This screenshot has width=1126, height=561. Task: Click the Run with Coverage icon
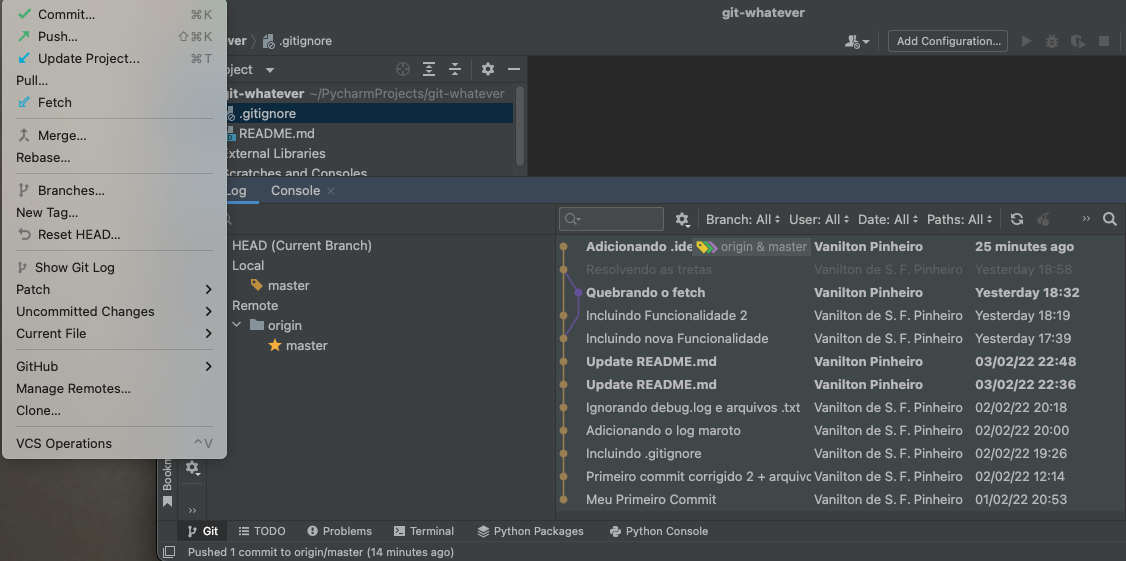tap(1078, 42)
